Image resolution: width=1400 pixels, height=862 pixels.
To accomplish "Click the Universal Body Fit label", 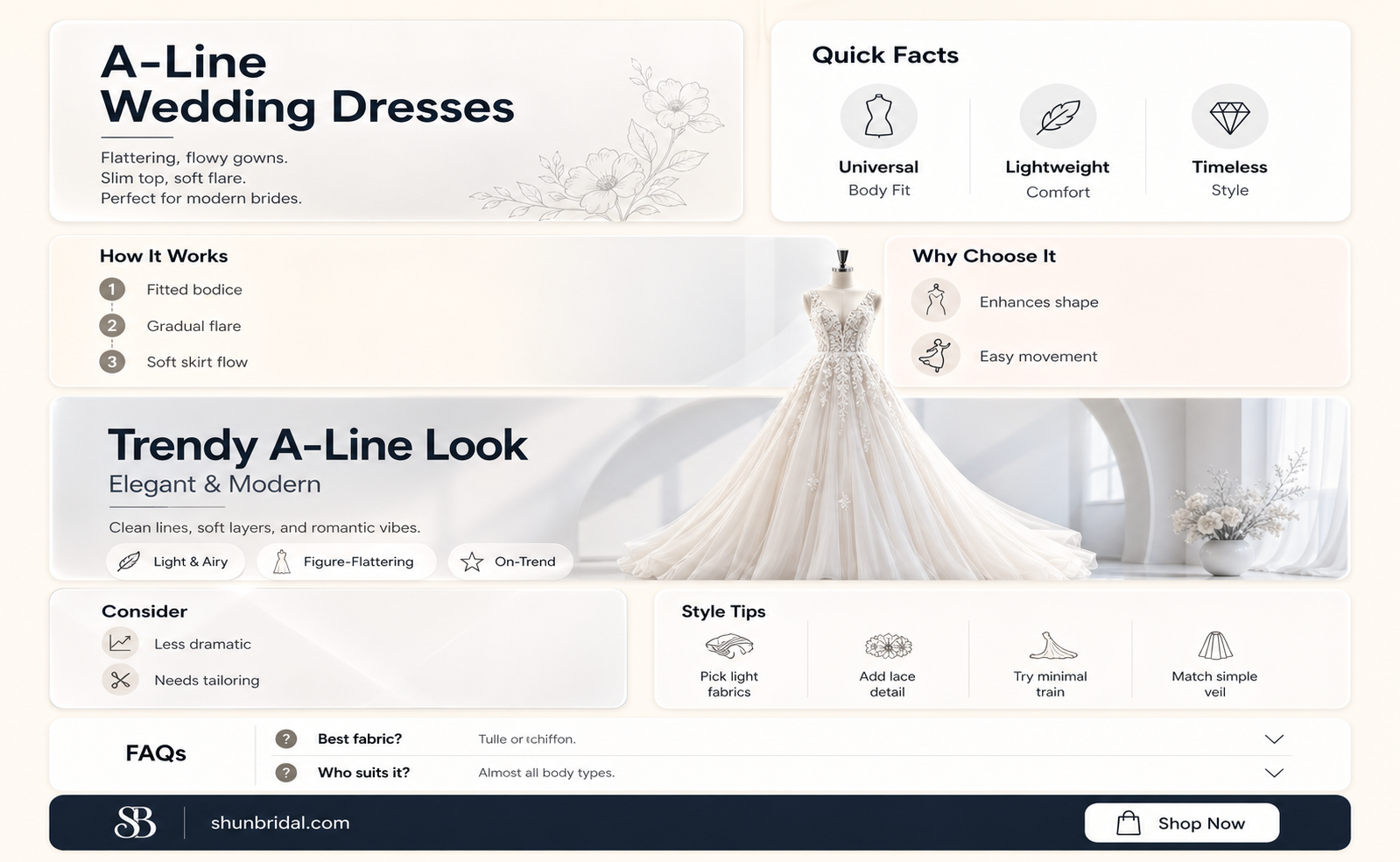I will coord(878,178).
